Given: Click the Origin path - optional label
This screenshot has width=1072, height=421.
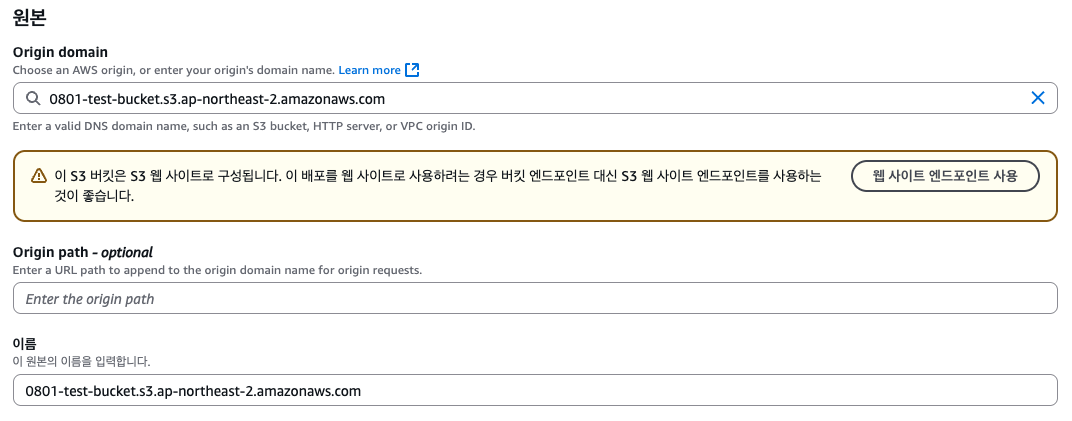Looking at the screenshot, I should 83,252.
